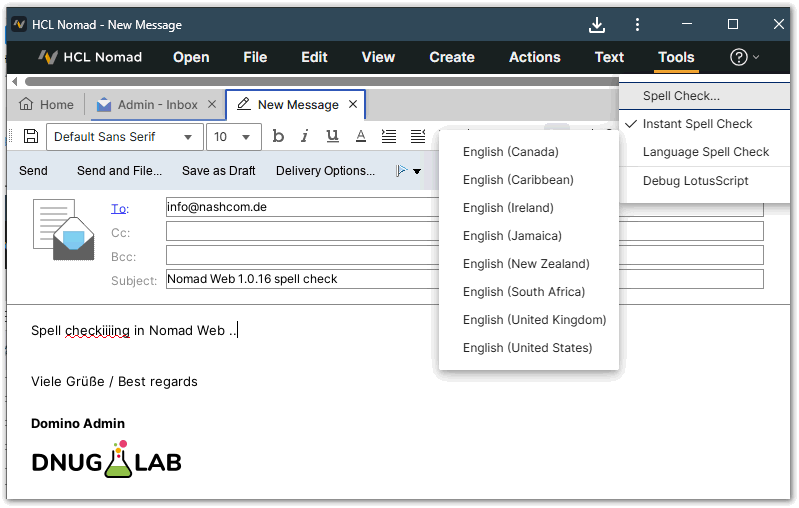Open the Create menu
The width and height of the screenshot is (799, 508).
[x=451, y=57]
